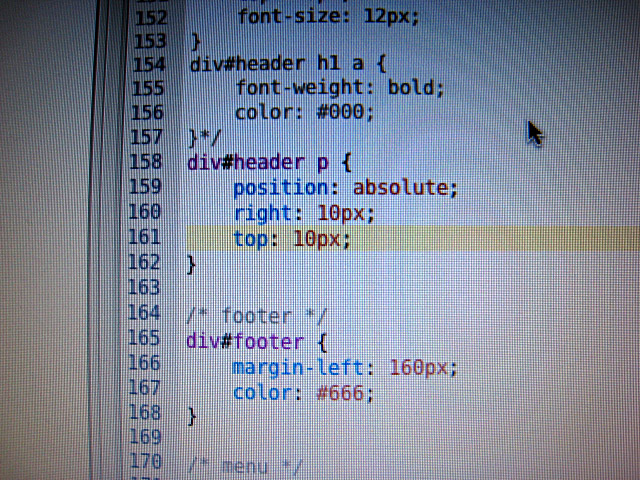Click line number 159 in gutter
Screen dimensions: 640x480
point(145,187)
